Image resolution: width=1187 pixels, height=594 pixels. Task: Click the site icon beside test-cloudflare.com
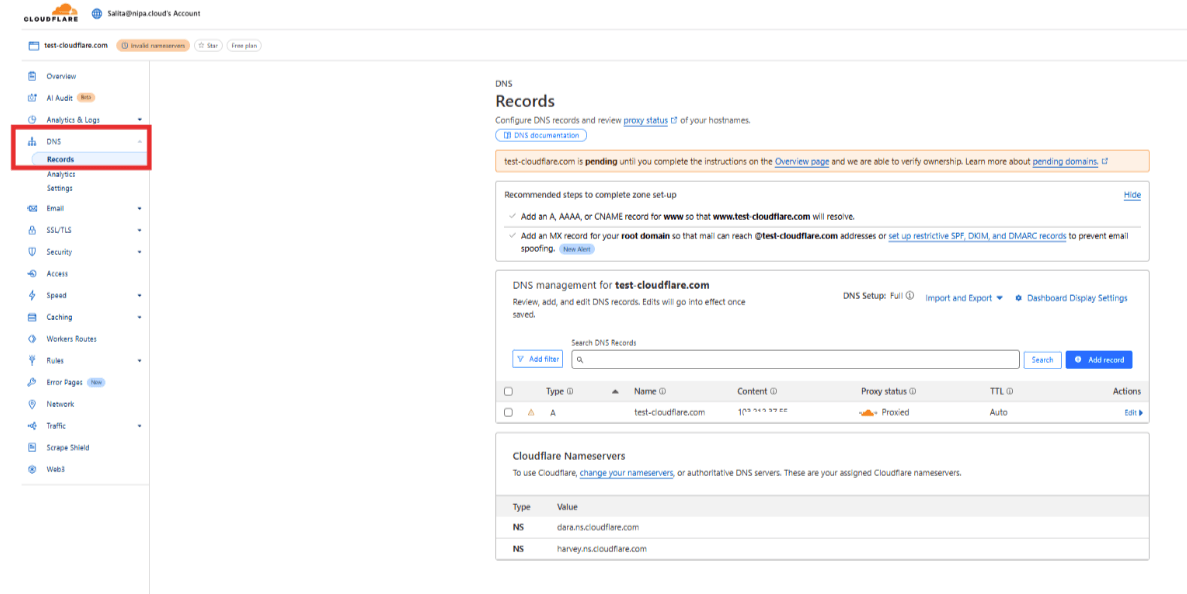[x=33, y=45]
